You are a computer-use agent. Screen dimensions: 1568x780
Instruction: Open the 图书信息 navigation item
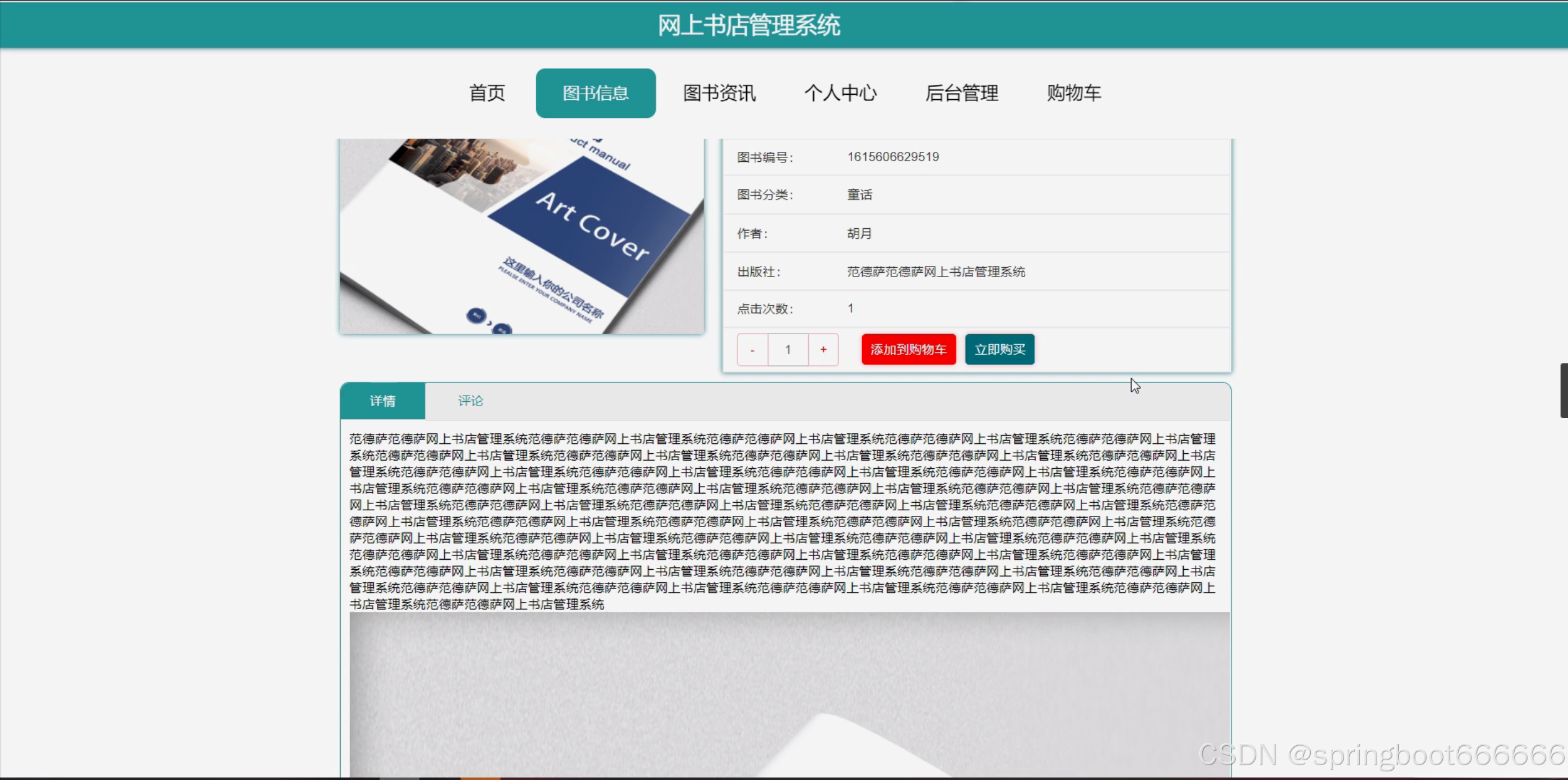coord(595,93)
